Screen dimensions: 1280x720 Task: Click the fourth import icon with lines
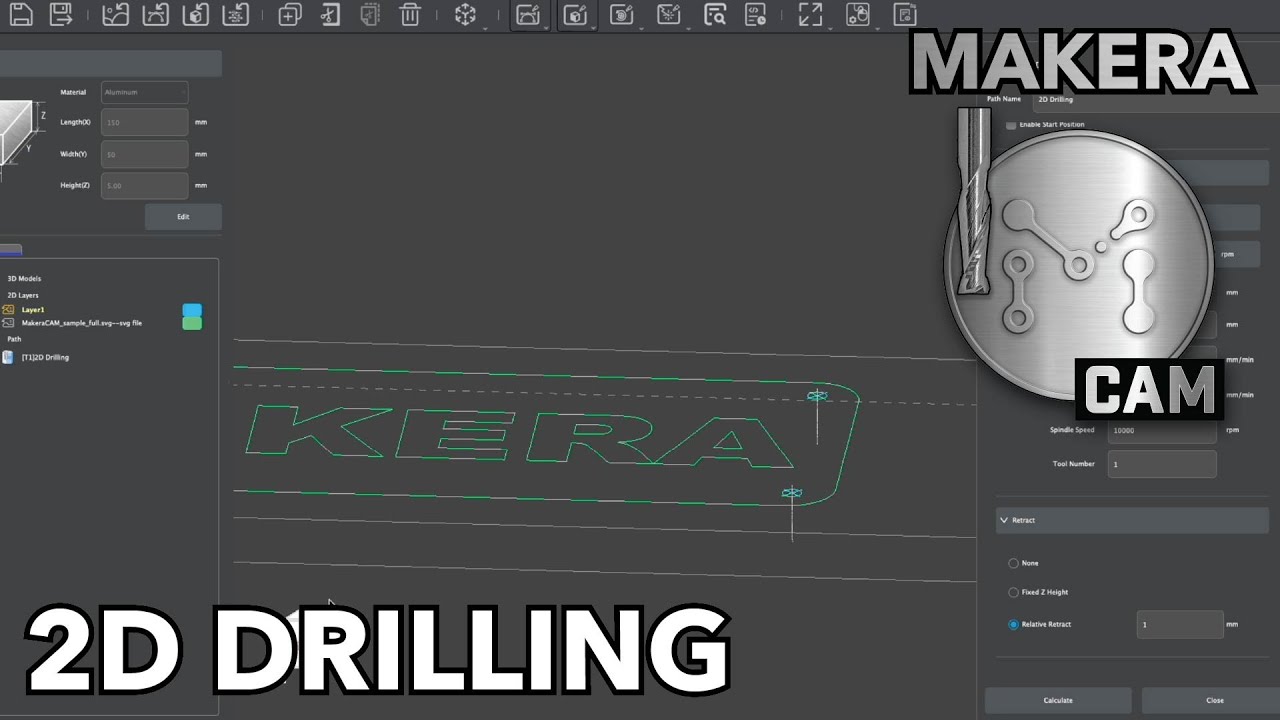pyautogui.click(x=235, y=14)
